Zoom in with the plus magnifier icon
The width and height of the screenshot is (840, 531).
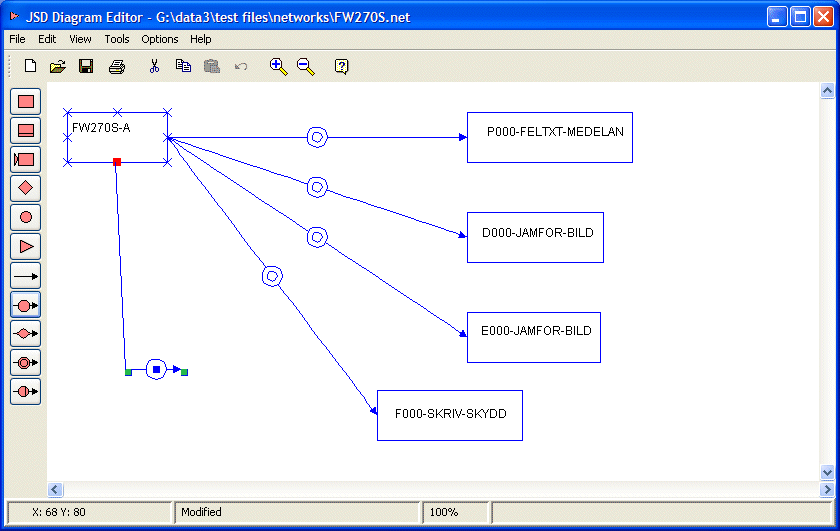(278, 67)
